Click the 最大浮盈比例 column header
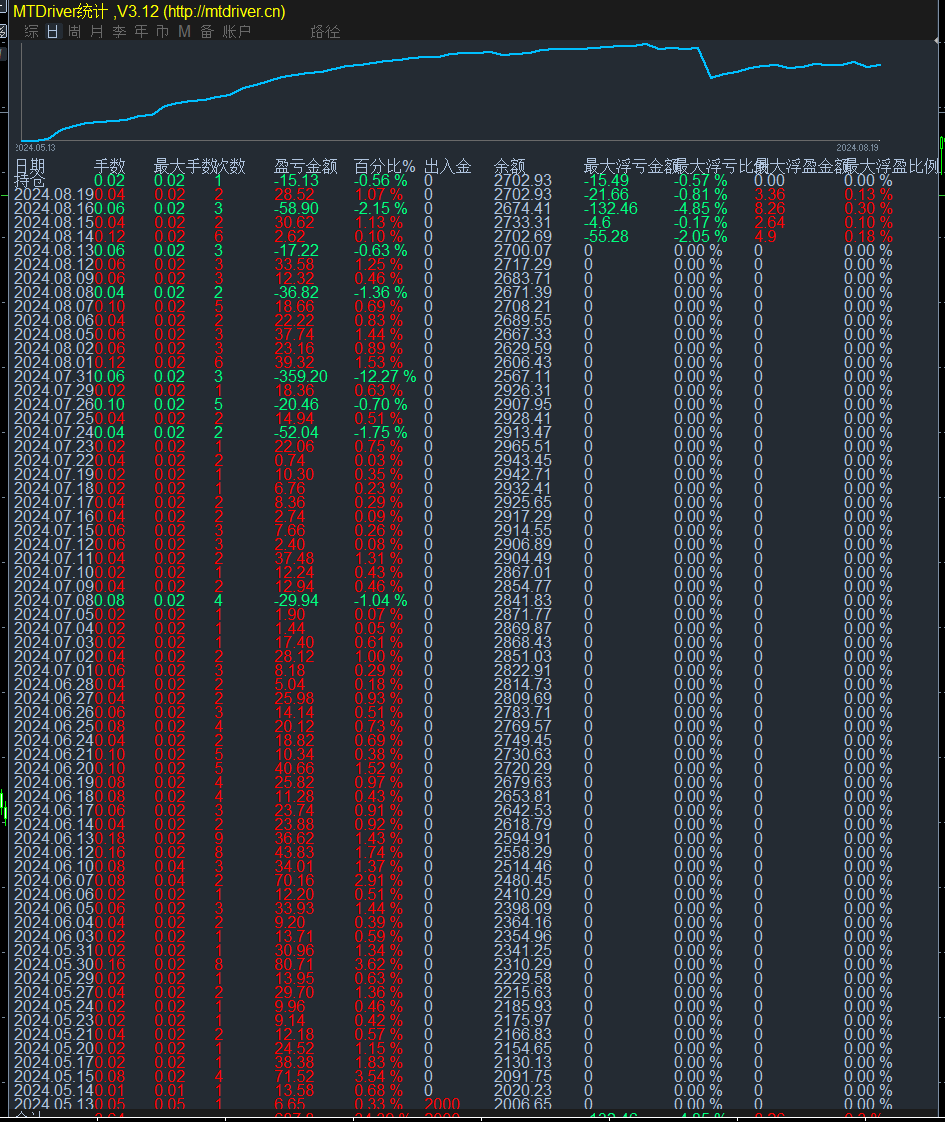Screen dimensions: 945x1122 891,167
